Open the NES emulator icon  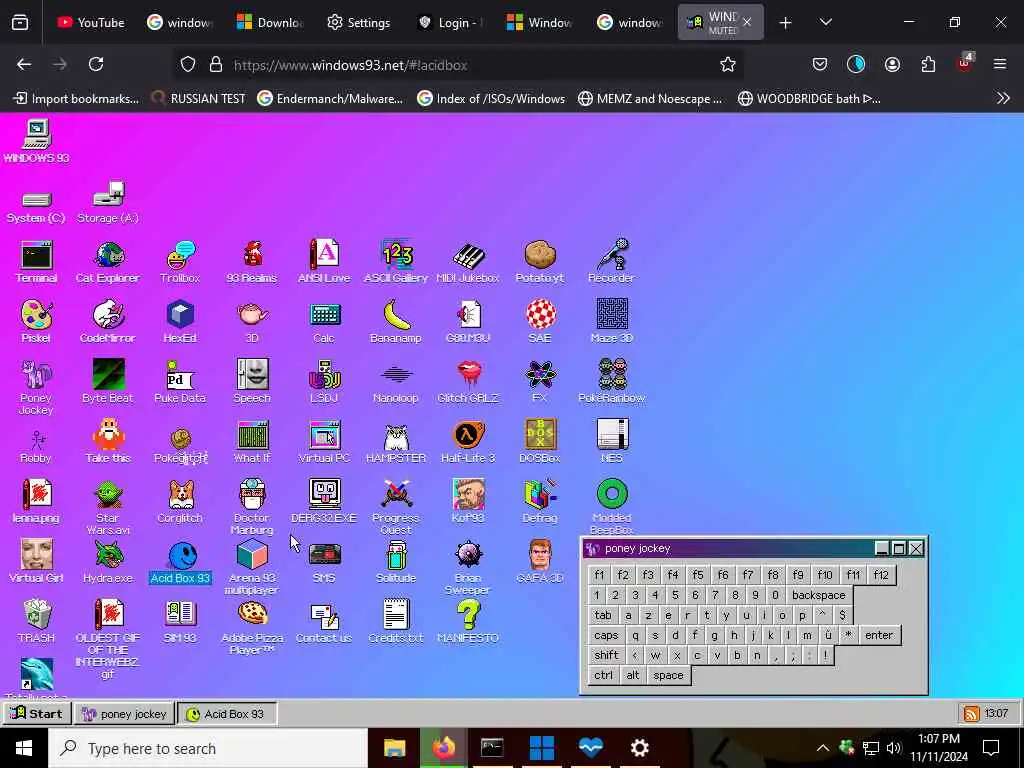(x=611, y=441)
